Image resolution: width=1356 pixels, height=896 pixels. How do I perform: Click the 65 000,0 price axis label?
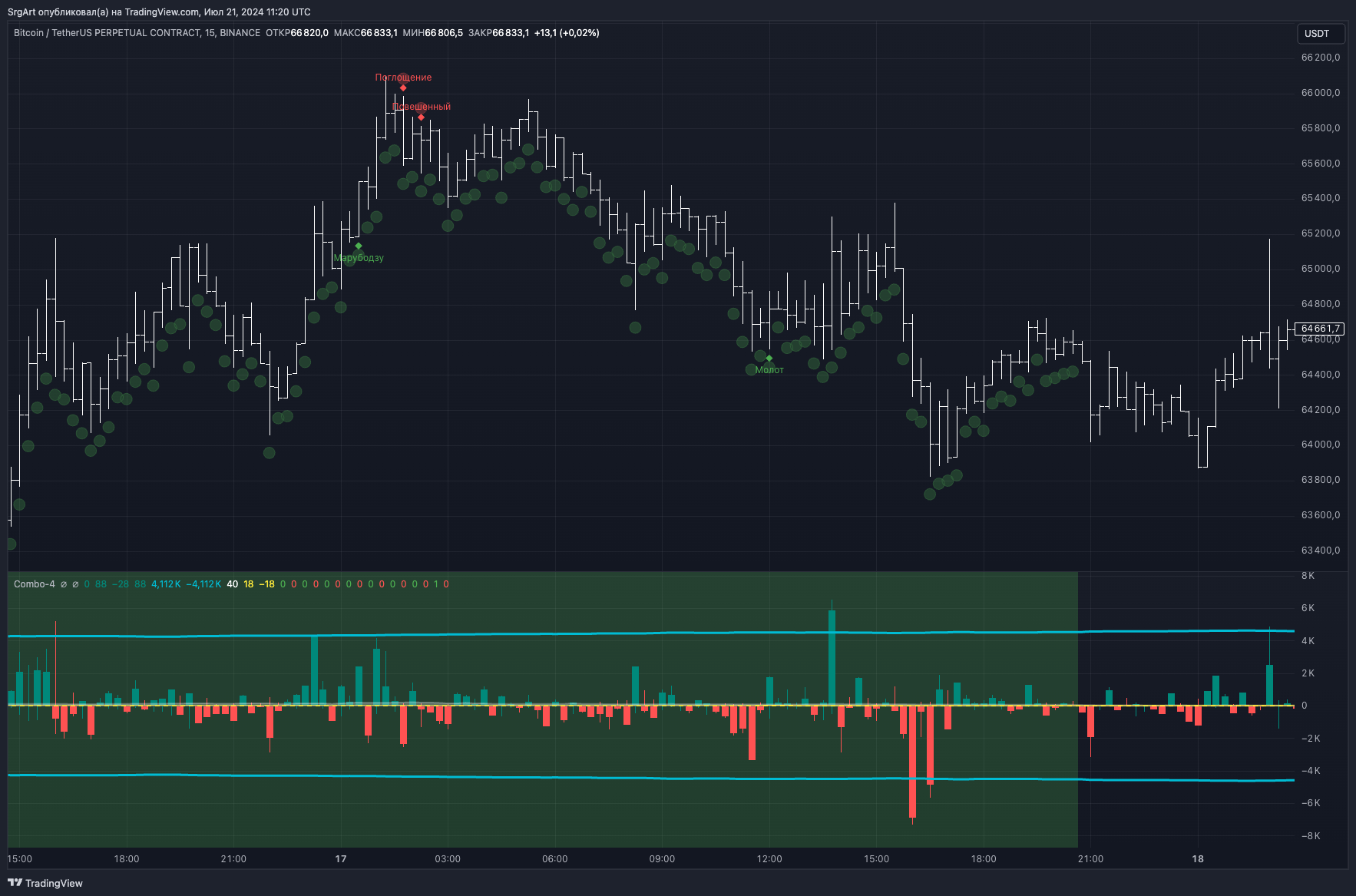coord(1321,269)
